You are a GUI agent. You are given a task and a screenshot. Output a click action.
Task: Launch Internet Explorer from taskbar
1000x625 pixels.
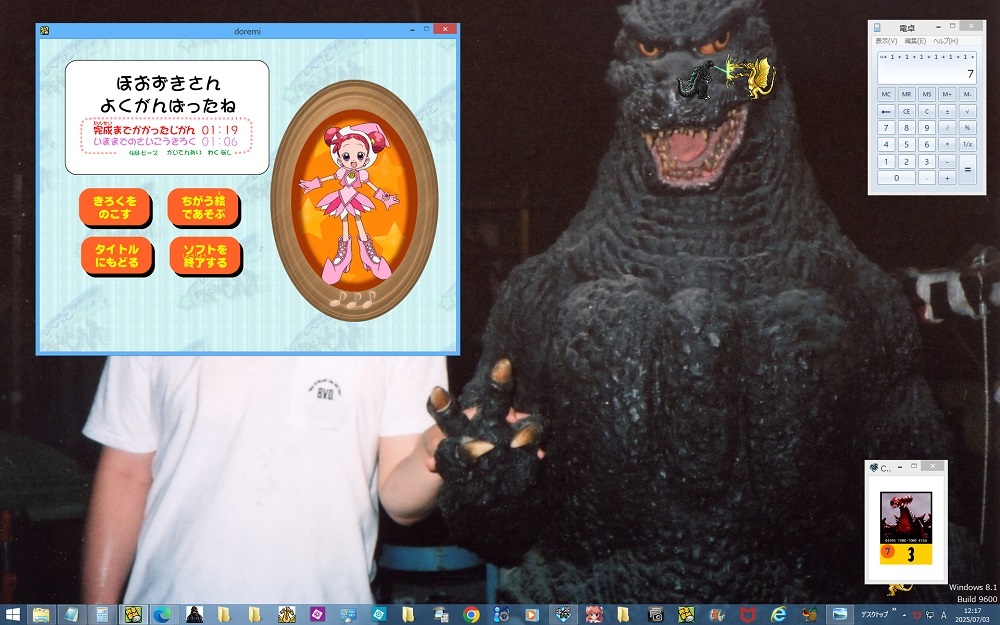[x=778, y=615]
